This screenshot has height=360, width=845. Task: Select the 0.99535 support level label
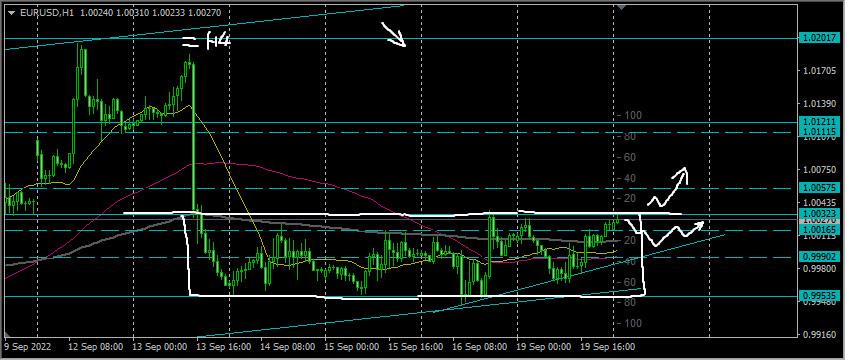[821, 296]
